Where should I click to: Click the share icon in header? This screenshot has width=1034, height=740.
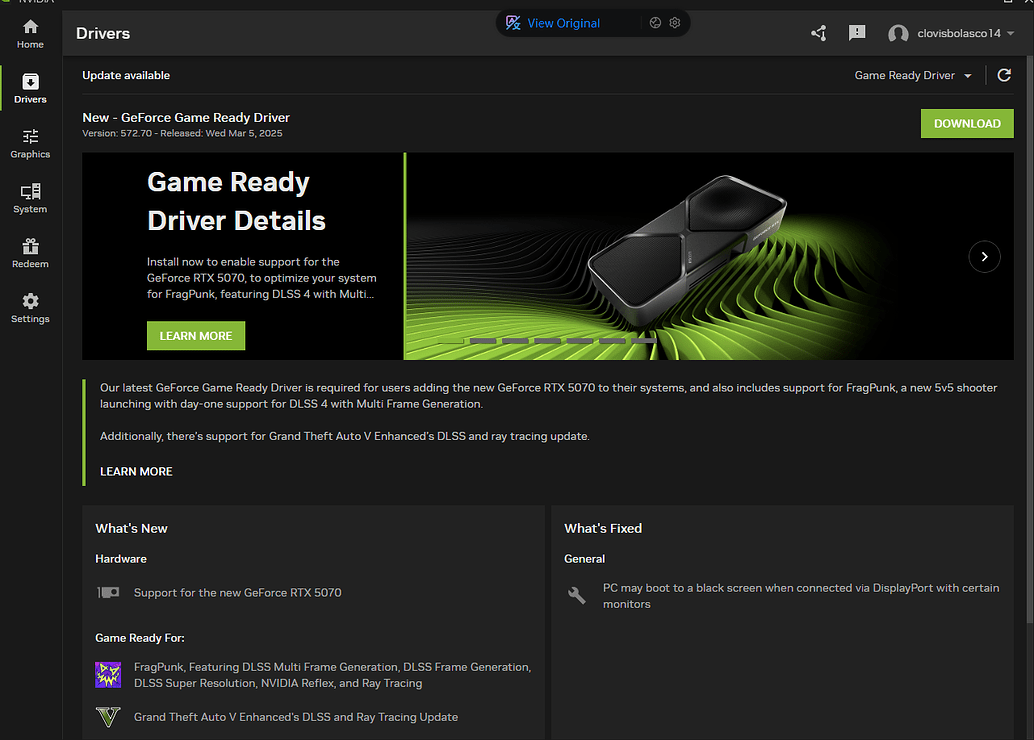pos(818,33)
